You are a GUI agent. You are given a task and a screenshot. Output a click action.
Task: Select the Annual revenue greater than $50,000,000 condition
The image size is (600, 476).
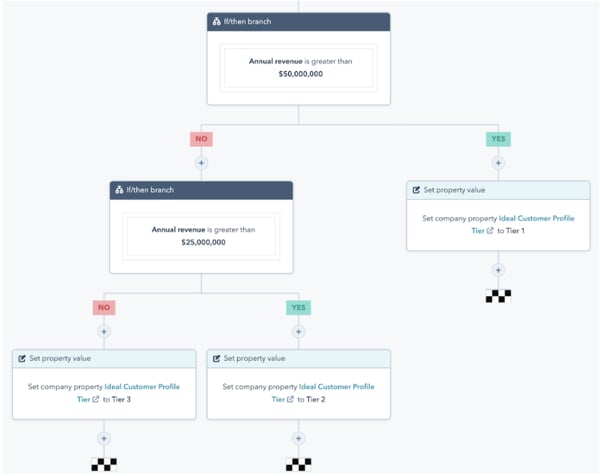[298, 67]
